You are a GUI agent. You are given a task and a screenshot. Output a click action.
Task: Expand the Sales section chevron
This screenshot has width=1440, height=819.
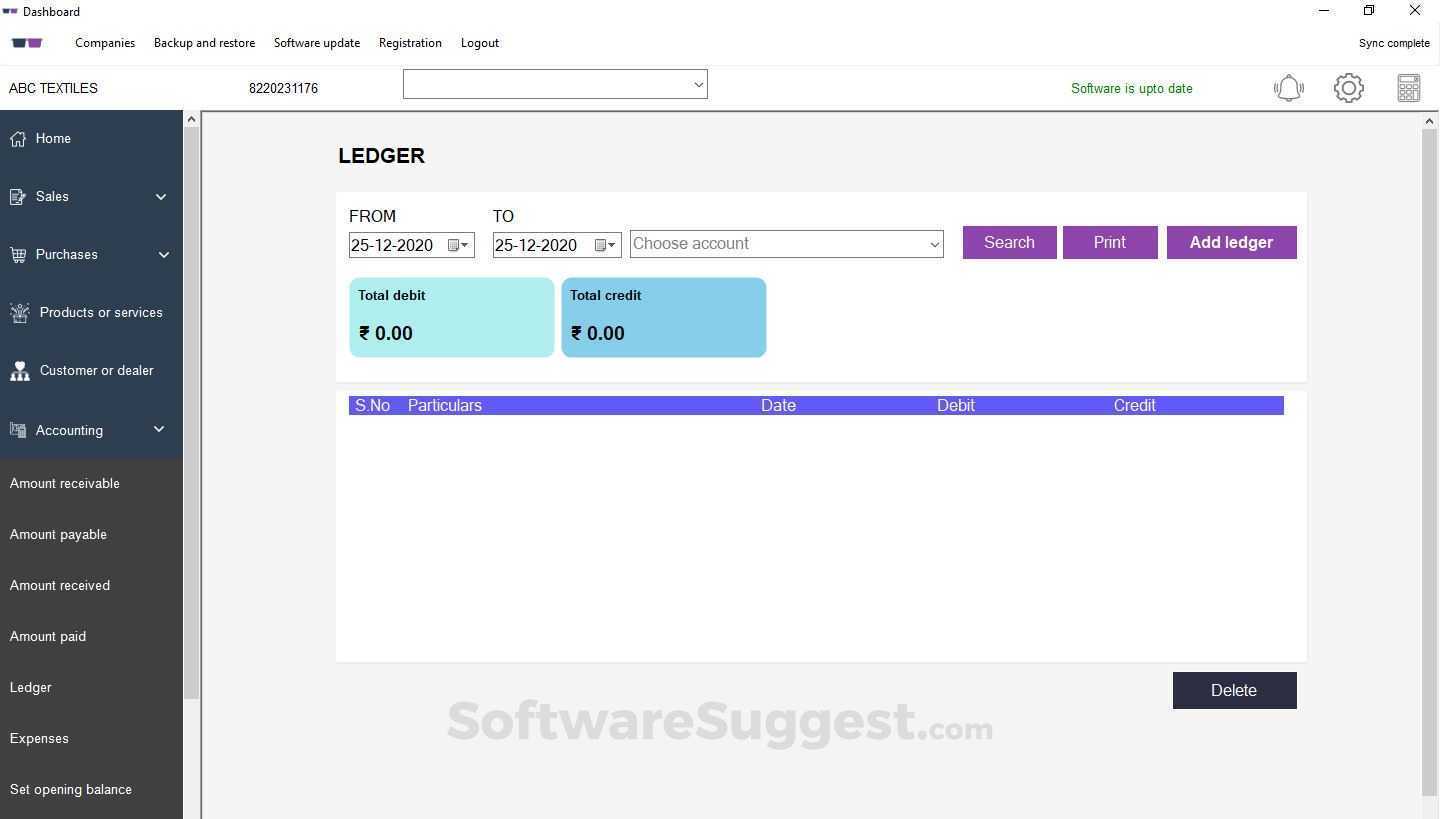pos(161,196)
